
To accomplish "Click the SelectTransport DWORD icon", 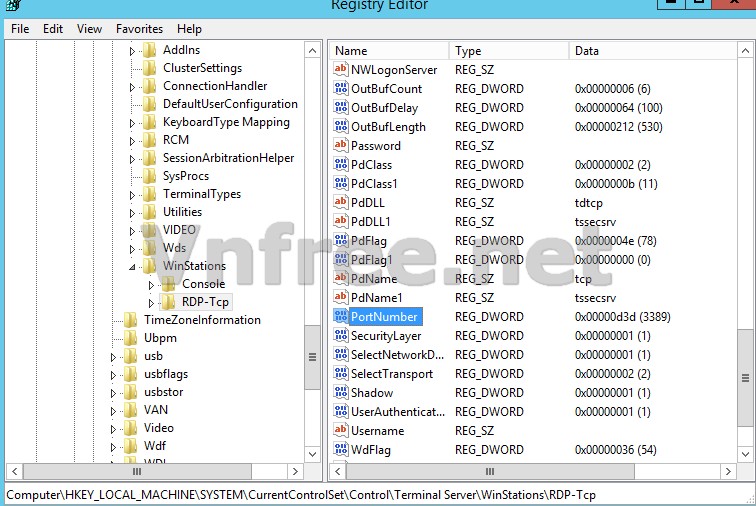I will tap(340, 373).
